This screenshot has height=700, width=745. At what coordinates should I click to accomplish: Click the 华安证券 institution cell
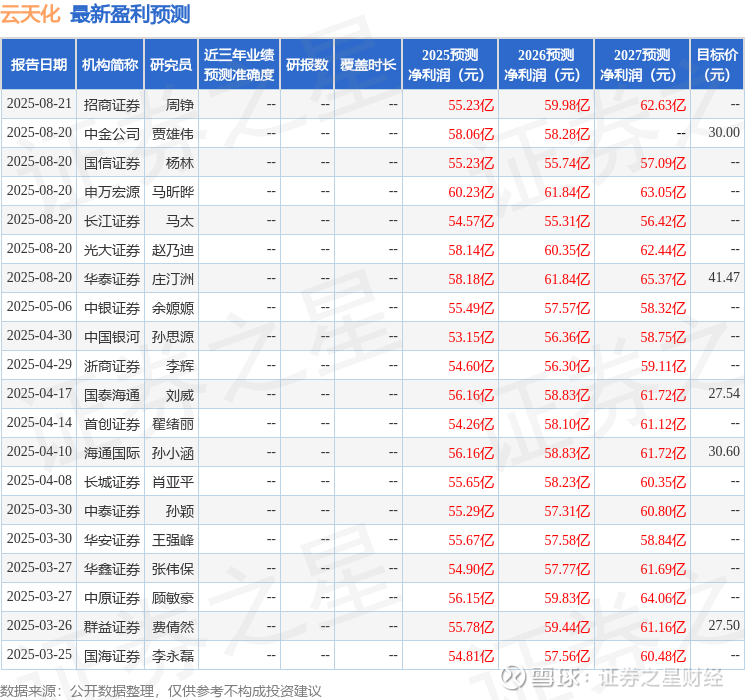pos(112,539)
